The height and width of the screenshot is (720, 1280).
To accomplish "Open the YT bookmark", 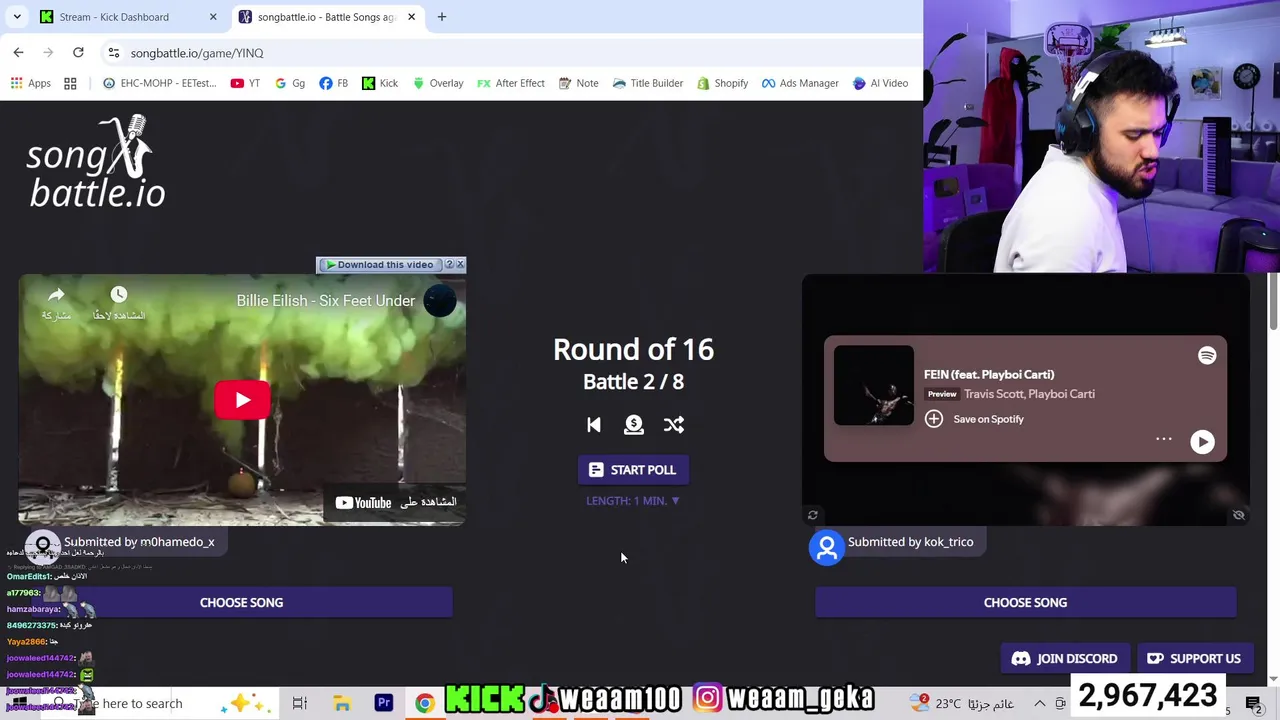I will [245, 83].
